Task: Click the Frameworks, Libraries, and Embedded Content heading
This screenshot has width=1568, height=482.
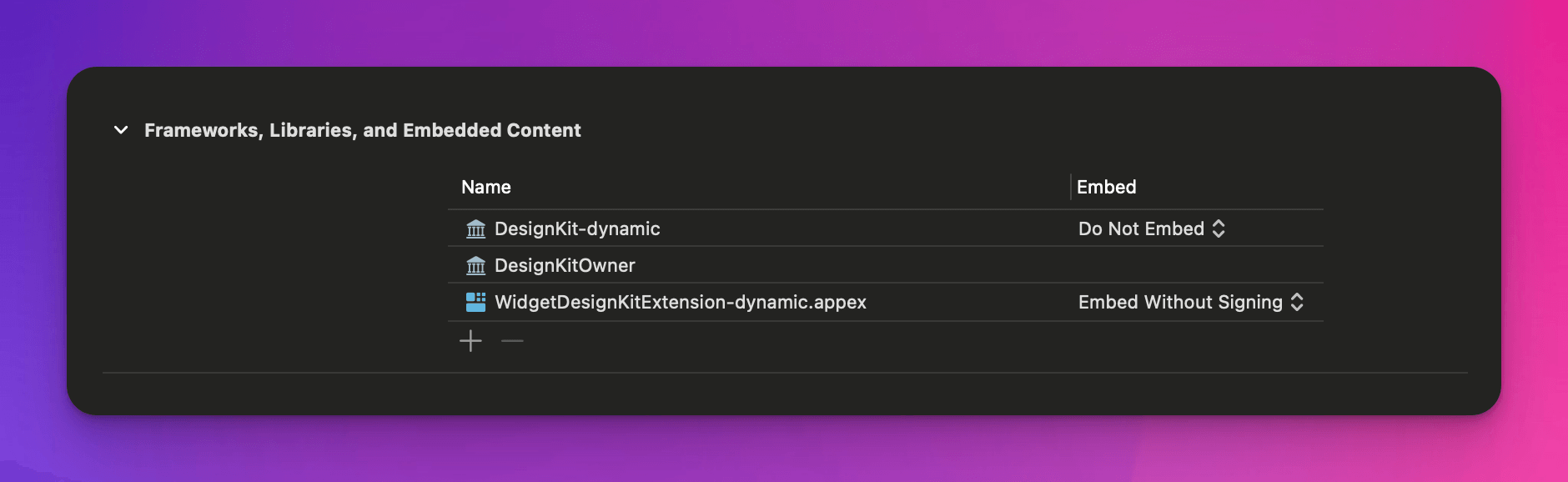Action: 363,129
